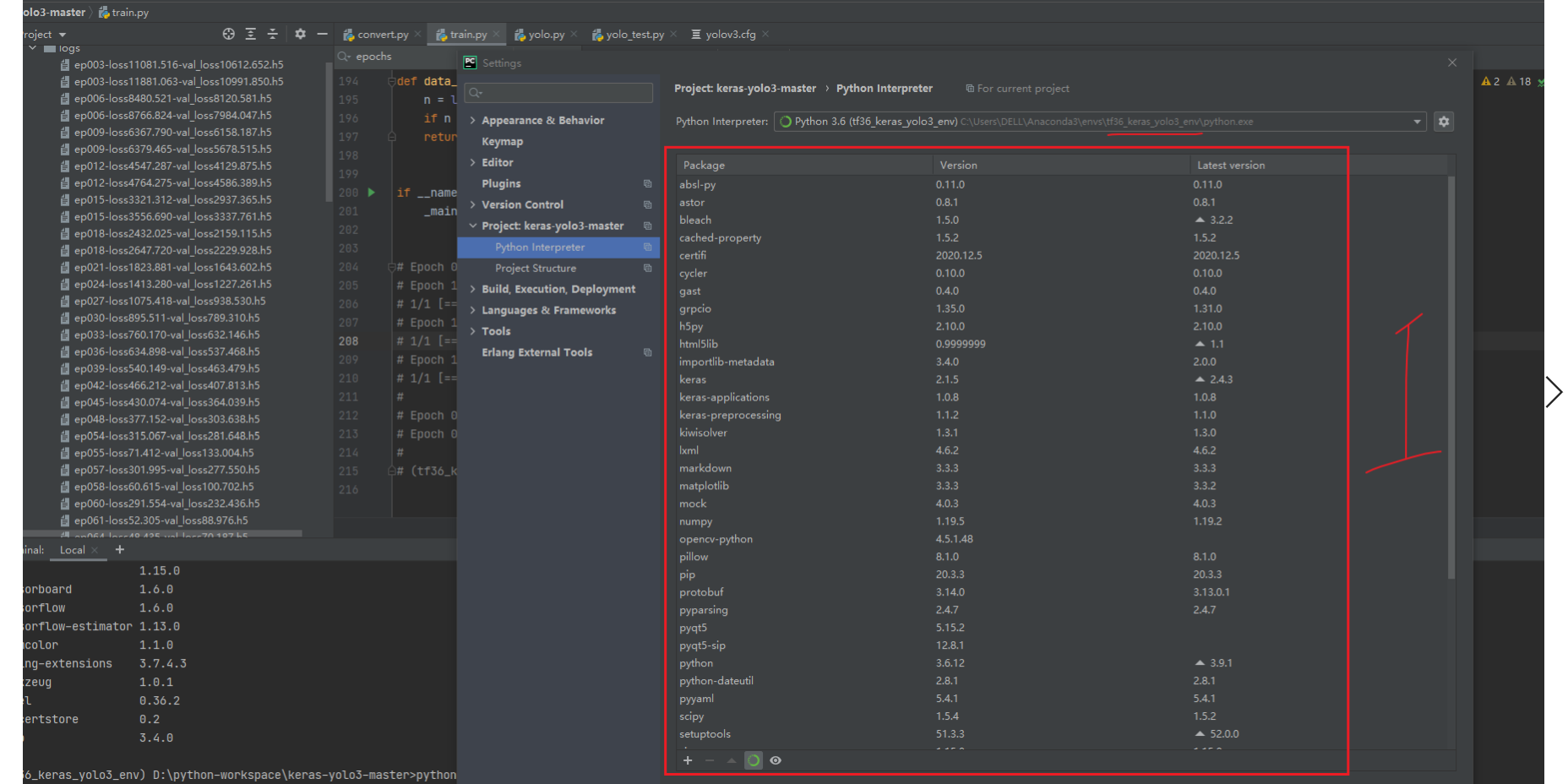This screenshot has height=784, width=1568.
Task: Click the Project tree horizontal scrollbar
Action: [x=162, y=534]
